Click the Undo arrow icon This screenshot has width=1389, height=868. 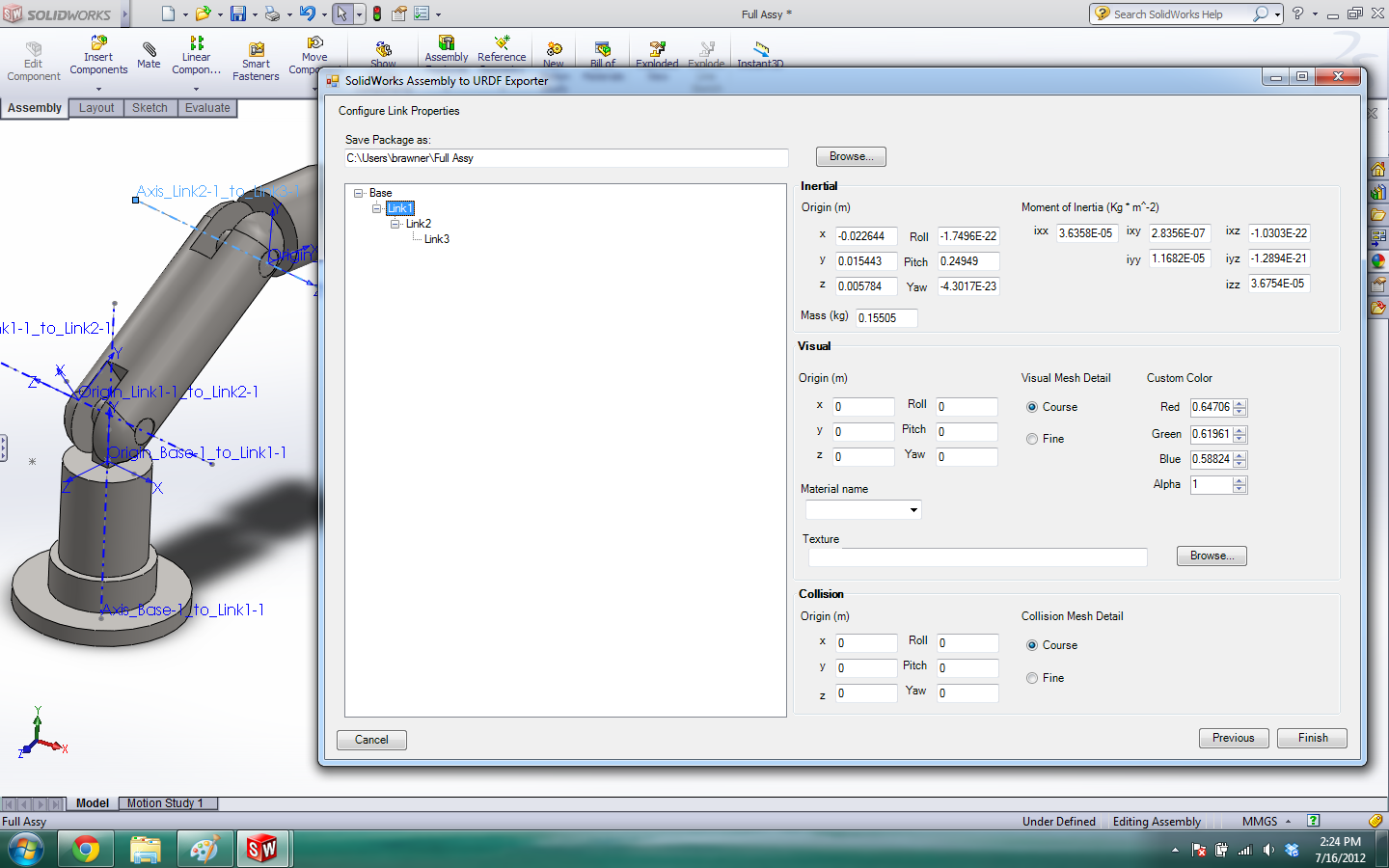(307, 14)
